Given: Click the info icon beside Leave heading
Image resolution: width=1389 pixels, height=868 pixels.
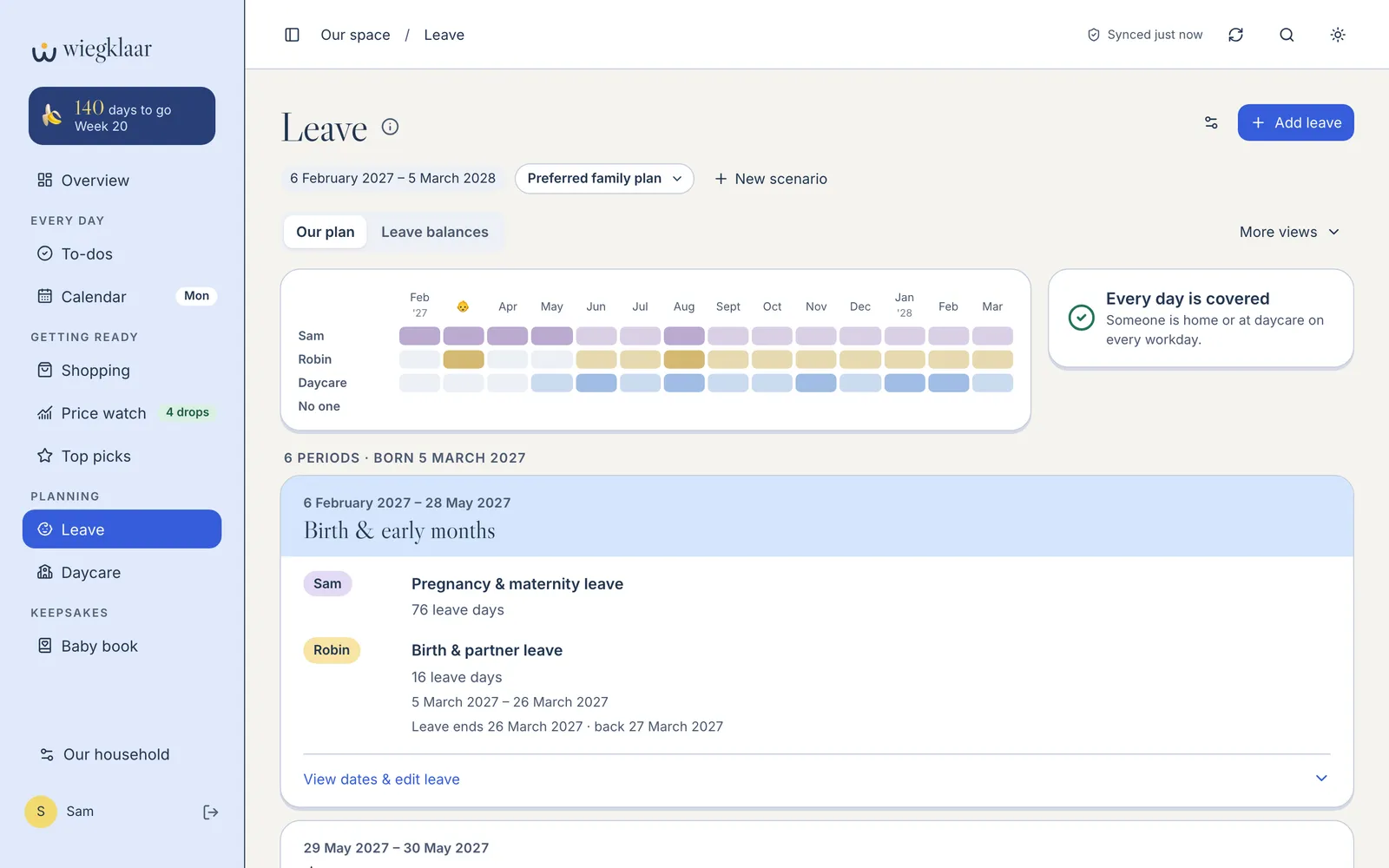Looking at the screenshot, I should 391,127.
